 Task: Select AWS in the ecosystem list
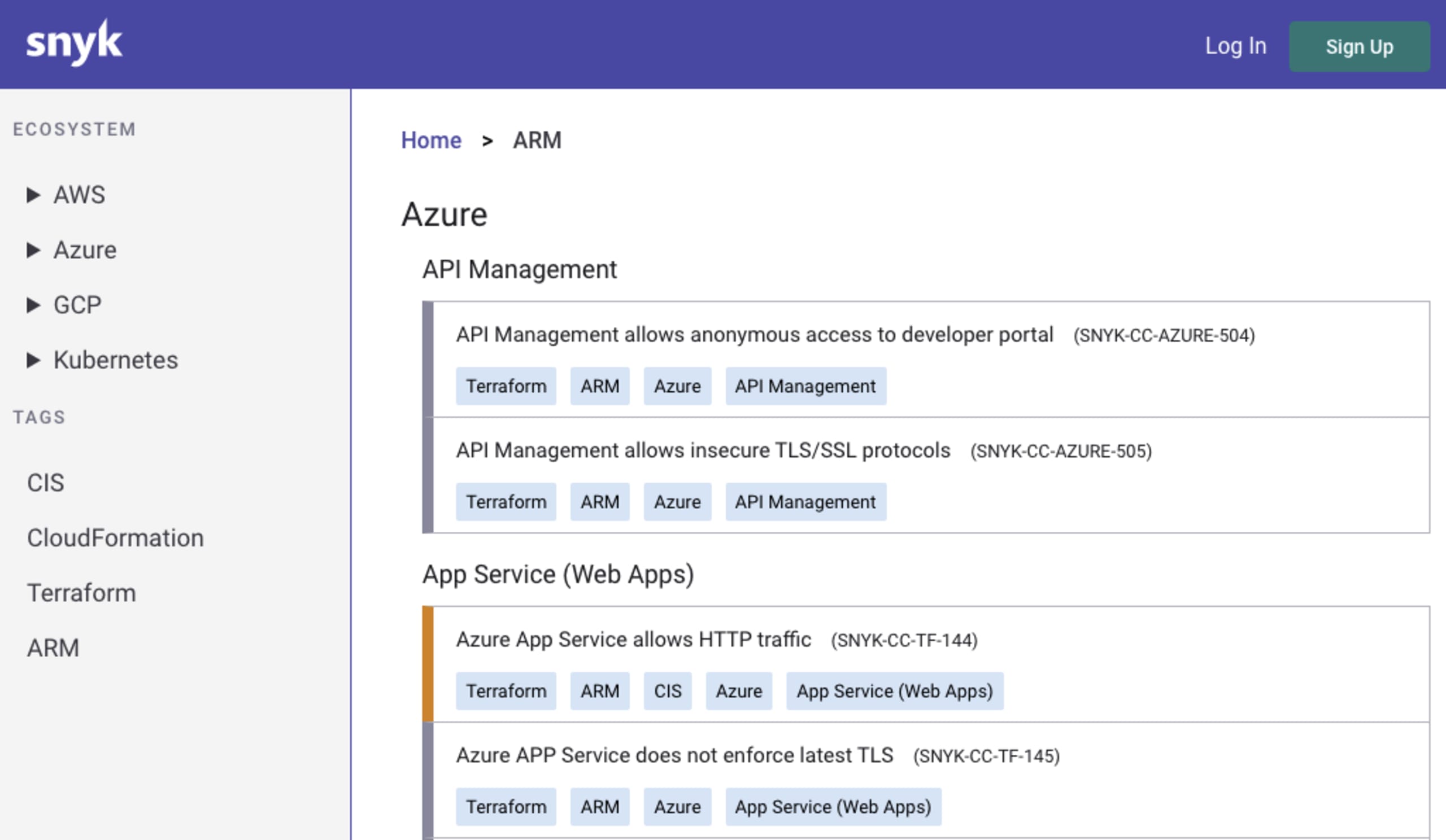click(x=79, y=195)
